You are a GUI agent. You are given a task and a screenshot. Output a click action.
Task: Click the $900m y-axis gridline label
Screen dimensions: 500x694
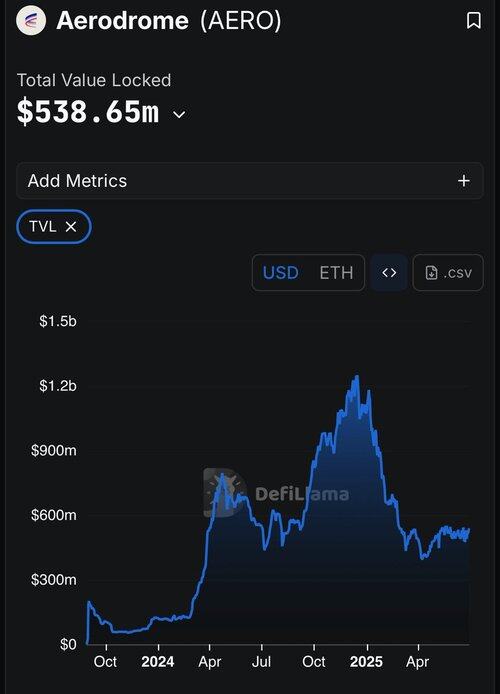pos(54,451)
